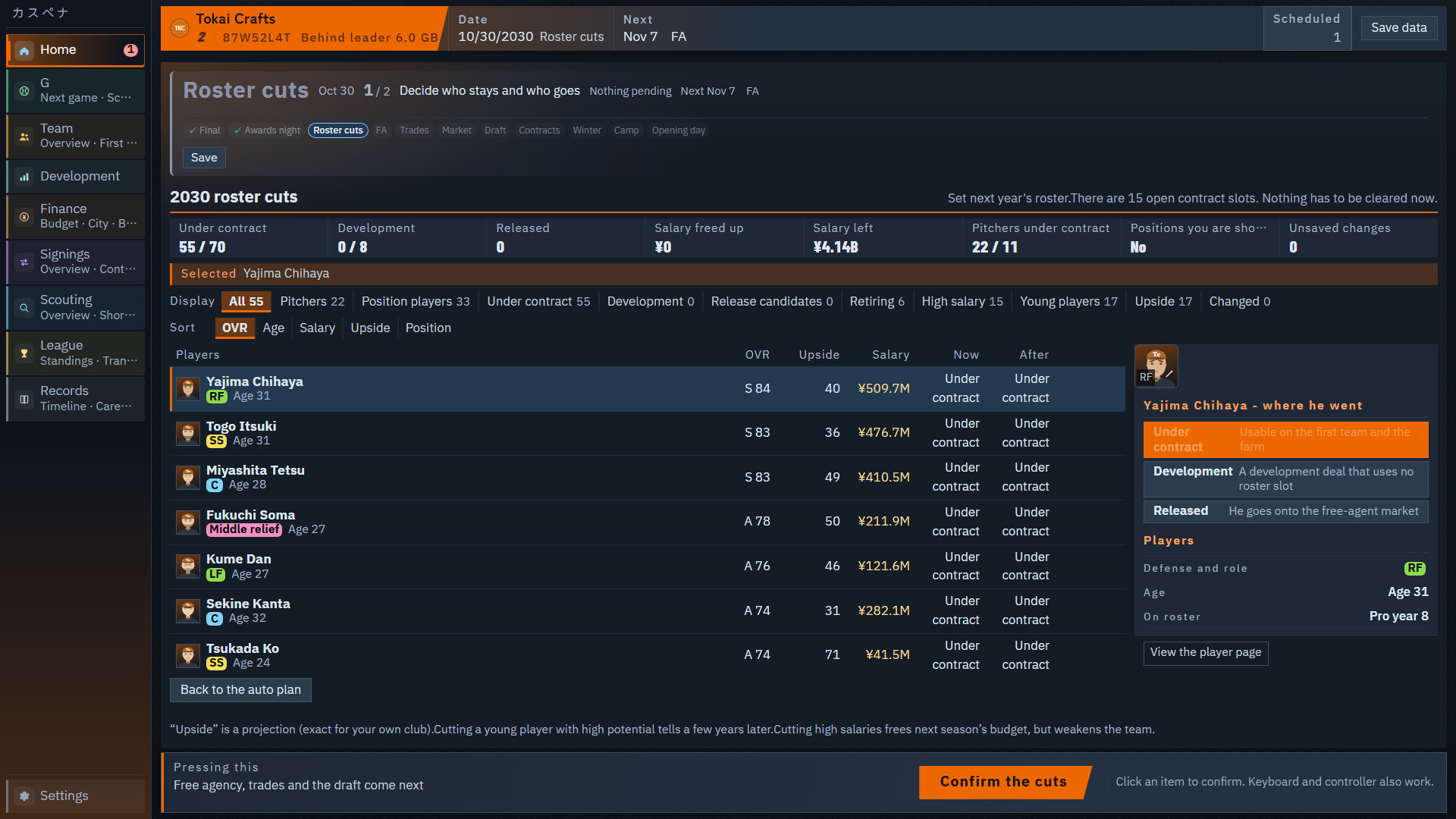Image resolution: width=1456 pixels, height=819 pixels.
Task: Click the Scouting magnifier icon
Action: (x=24, y=308)
